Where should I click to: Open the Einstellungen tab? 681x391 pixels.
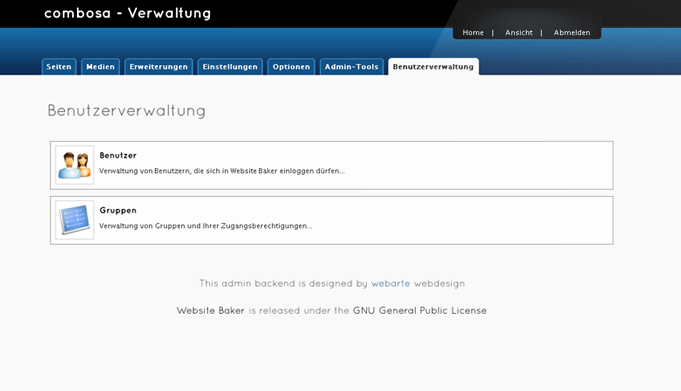230,67
